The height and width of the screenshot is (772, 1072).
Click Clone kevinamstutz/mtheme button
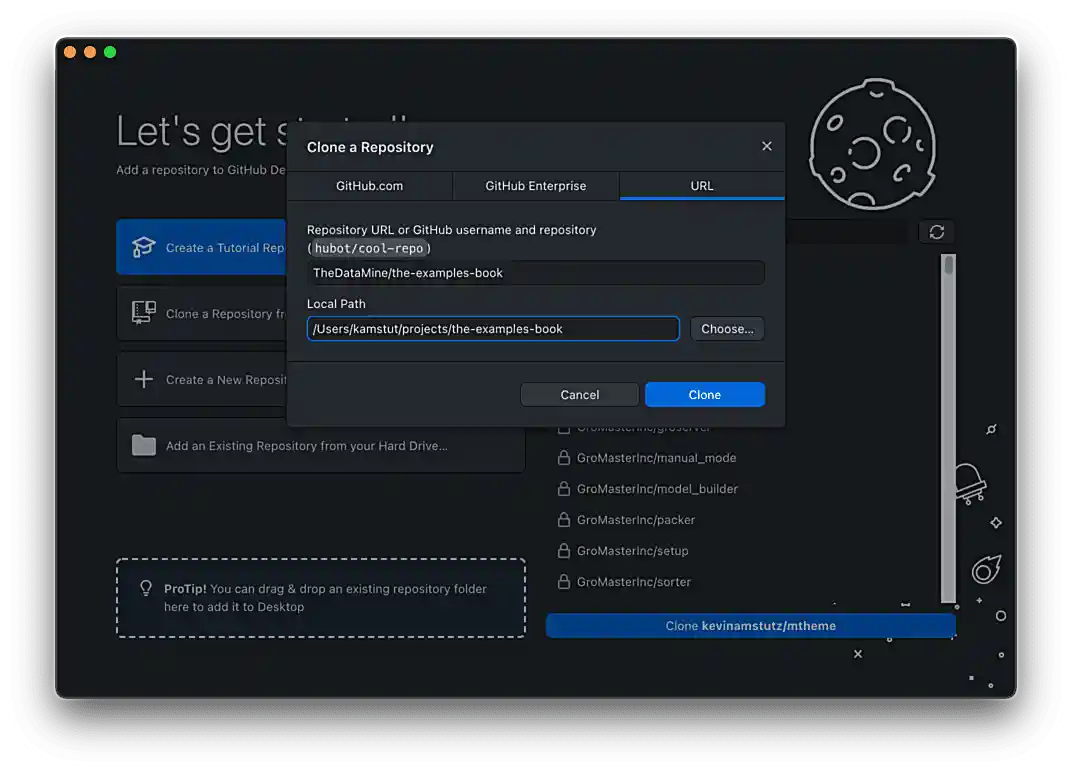pos(750,626)
